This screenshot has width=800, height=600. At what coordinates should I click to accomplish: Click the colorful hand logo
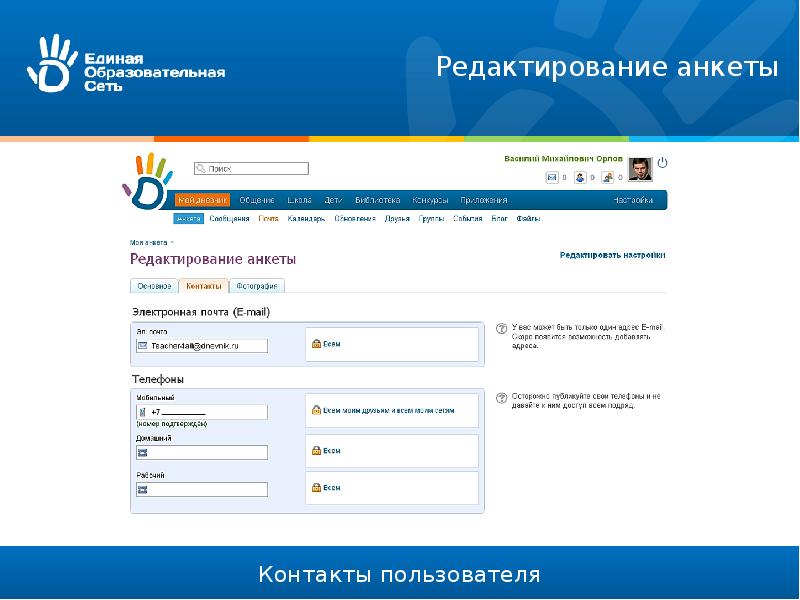pos(146,181)
